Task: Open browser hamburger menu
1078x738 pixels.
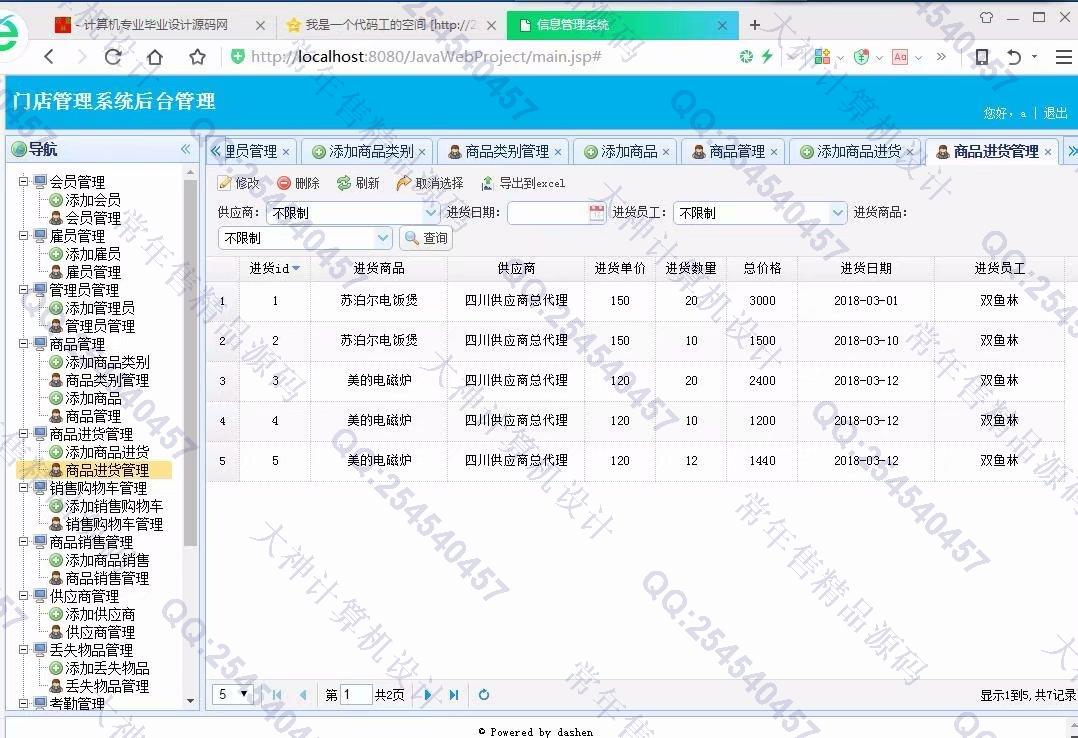Action: point(1064,56)
